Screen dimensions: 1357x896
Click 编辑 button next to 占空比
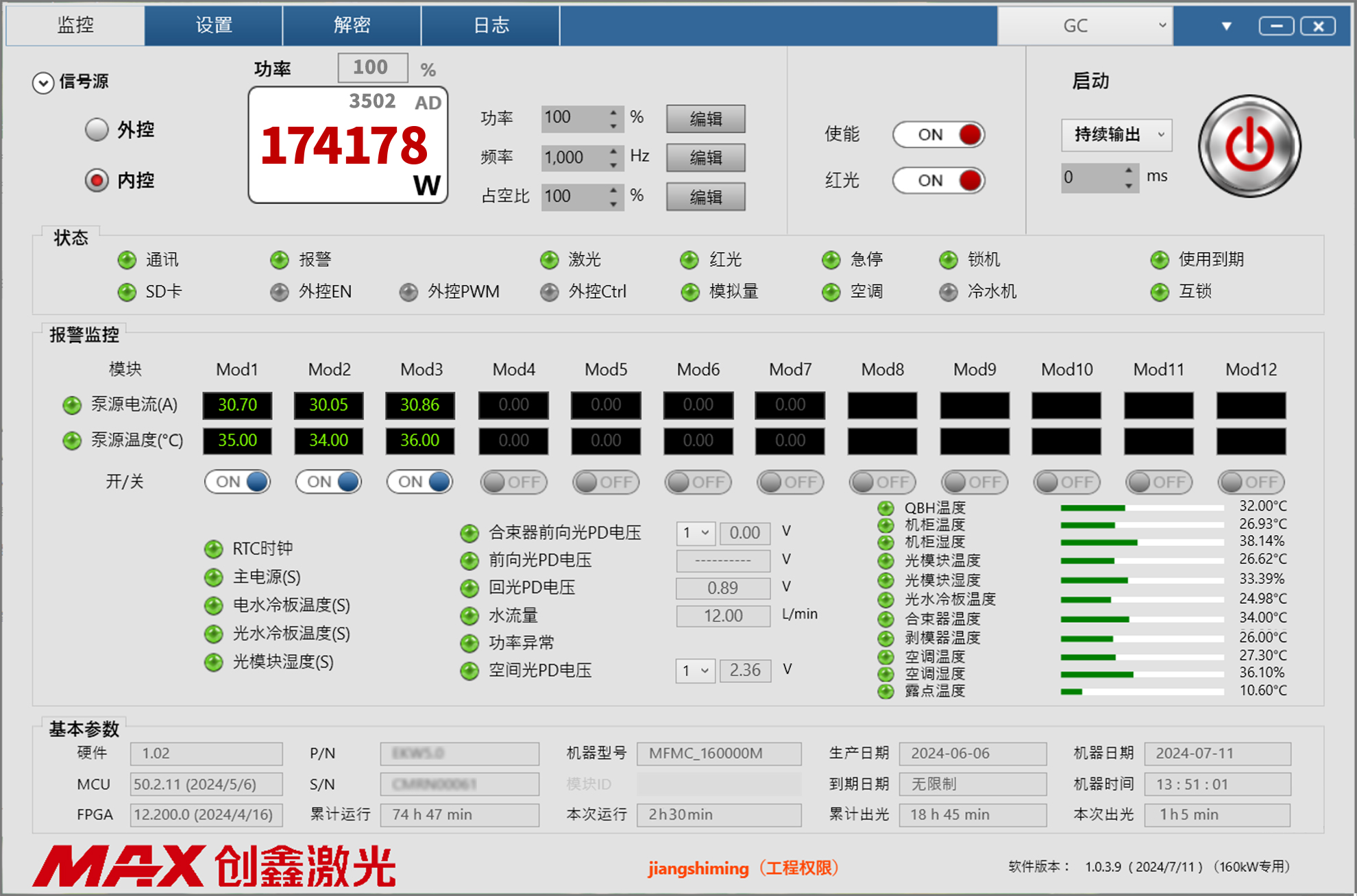(x=705, y=197)
